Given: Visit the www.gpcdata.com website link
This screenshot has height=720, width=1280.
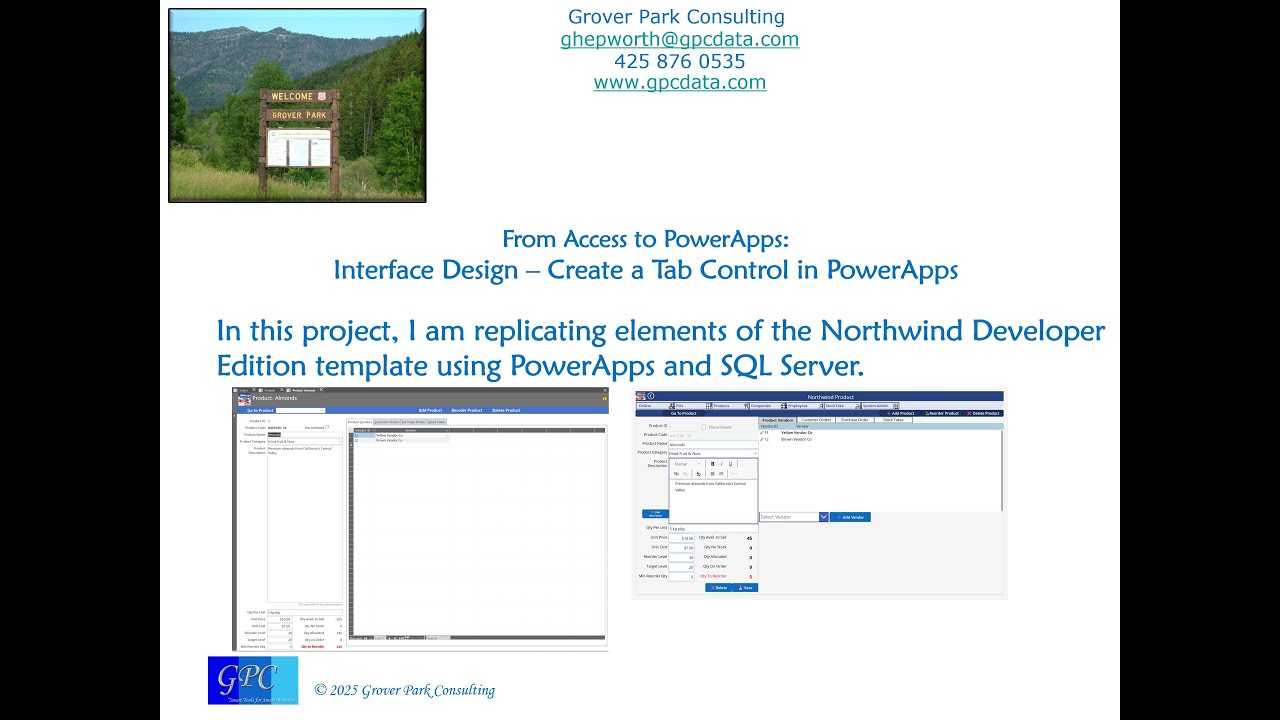Looking at the screenshot, I should coord(680,82).
